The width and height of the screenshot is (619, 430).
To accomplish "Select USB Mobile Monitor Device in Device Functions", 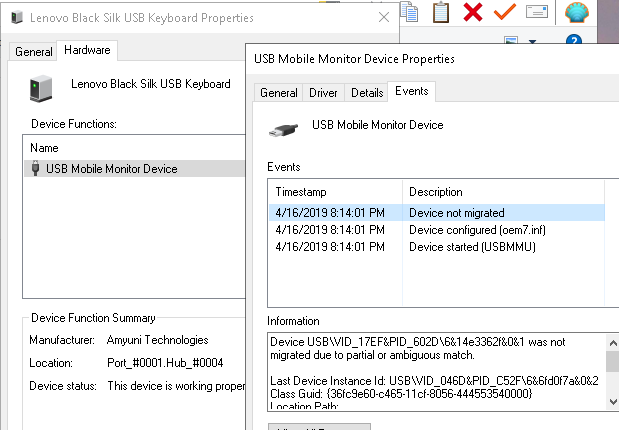I will pos(134,169).
